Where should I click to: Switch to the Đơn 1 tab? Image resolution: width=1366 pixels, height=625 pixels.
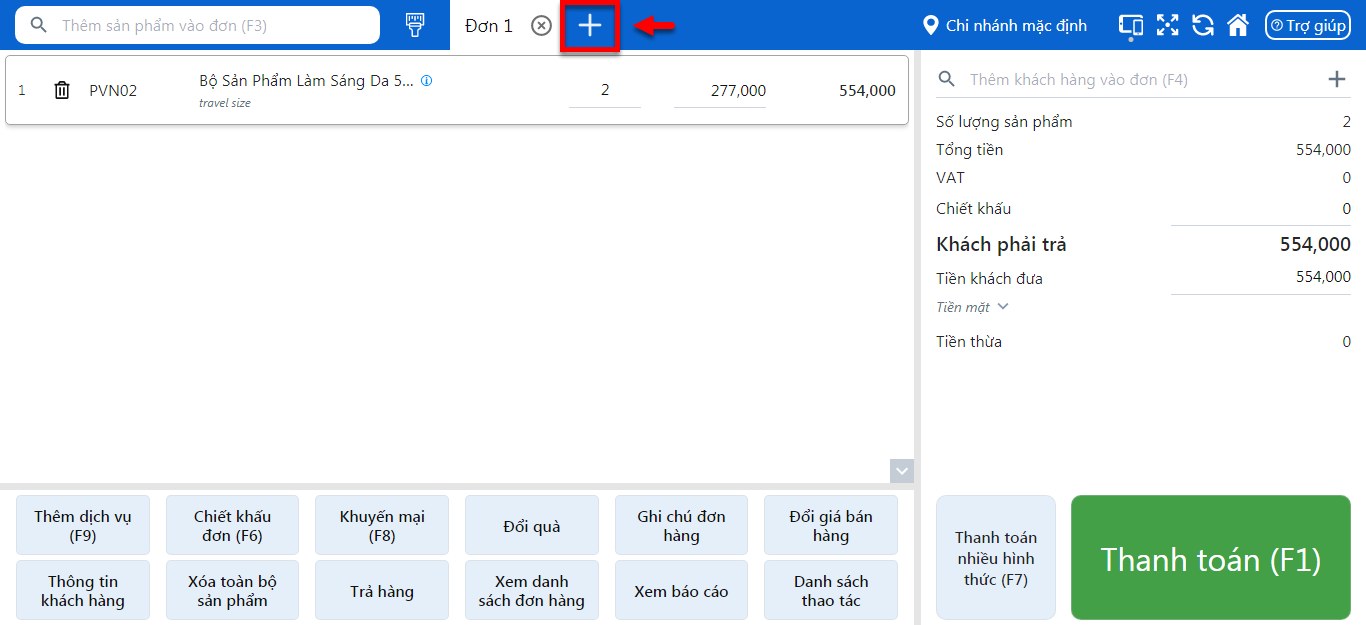pos(489,26)
